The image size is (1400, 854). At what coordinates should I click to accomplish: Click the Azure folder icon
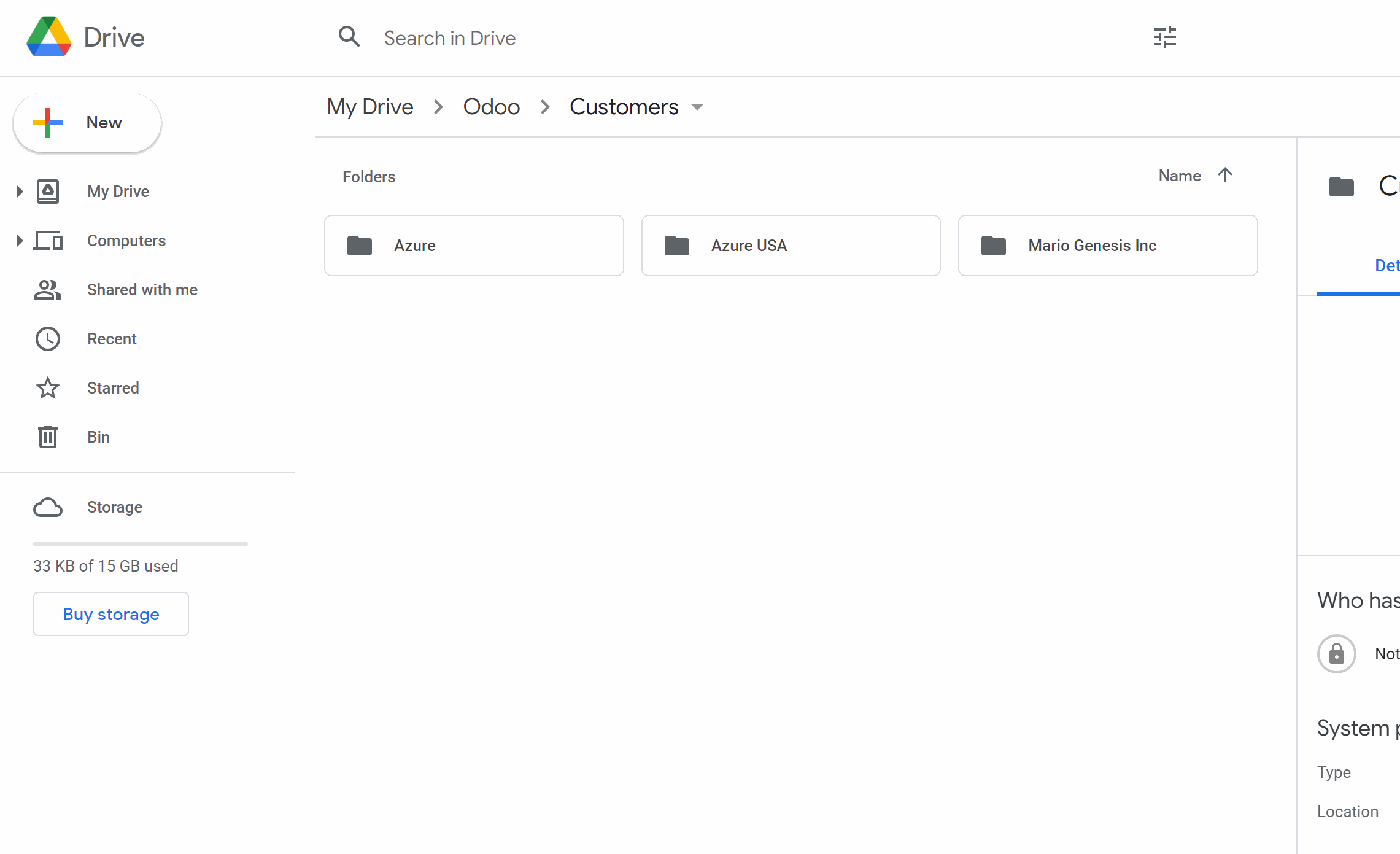pos(360,246)
